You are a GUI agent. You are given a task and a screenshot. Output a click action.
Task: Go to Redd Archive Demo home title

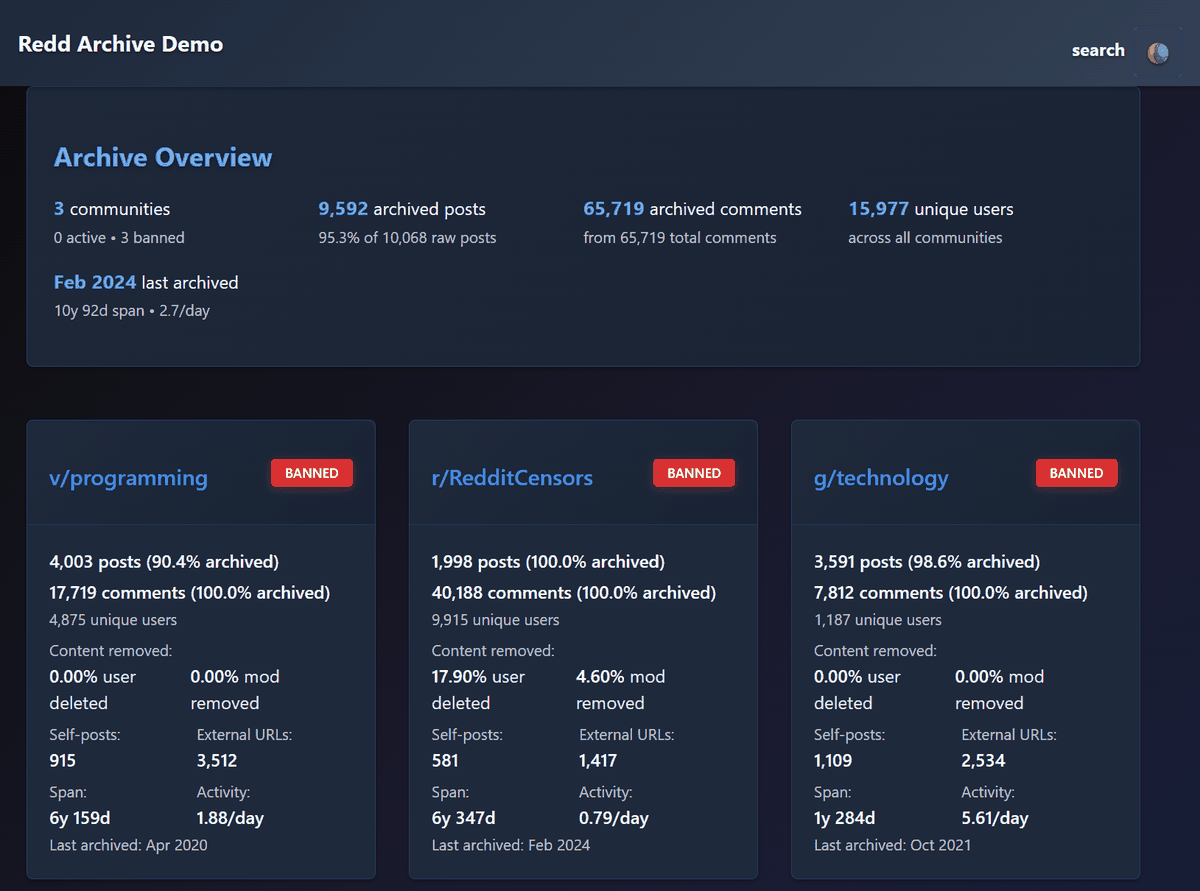coord(120,44)
